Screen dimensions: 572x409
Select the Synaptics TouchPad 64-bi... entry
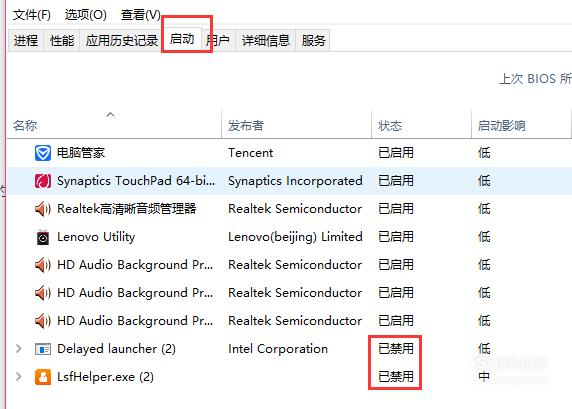(x=136, y=181)
